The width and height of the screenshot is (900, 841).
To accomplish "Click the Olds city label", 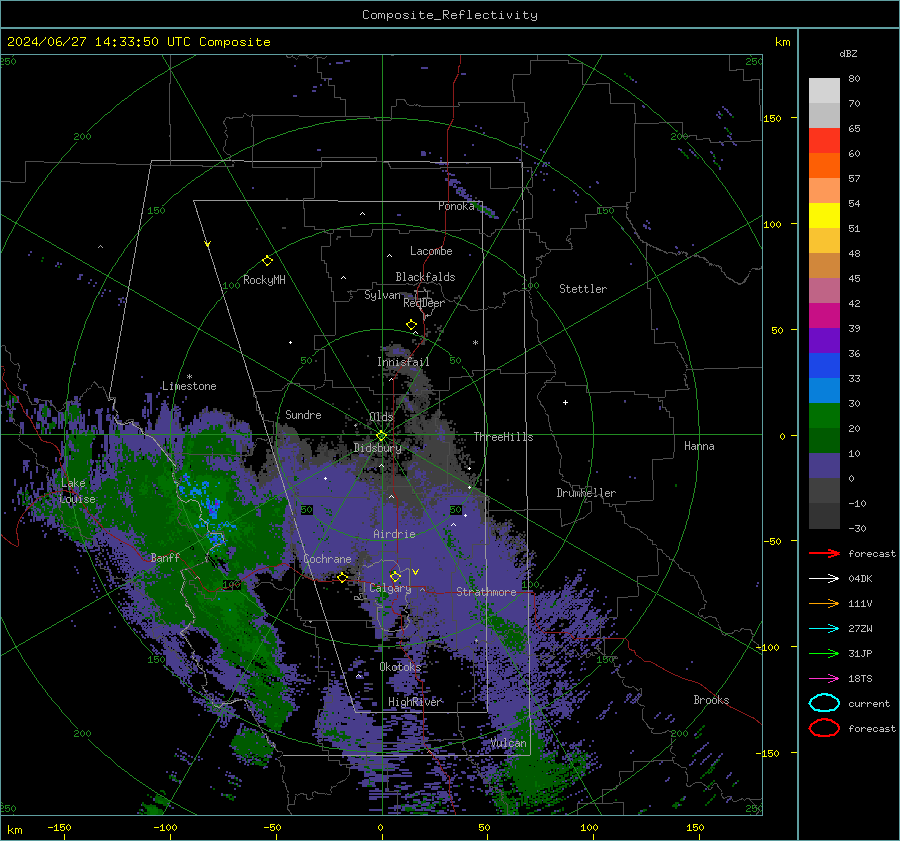I will (381, 417).
